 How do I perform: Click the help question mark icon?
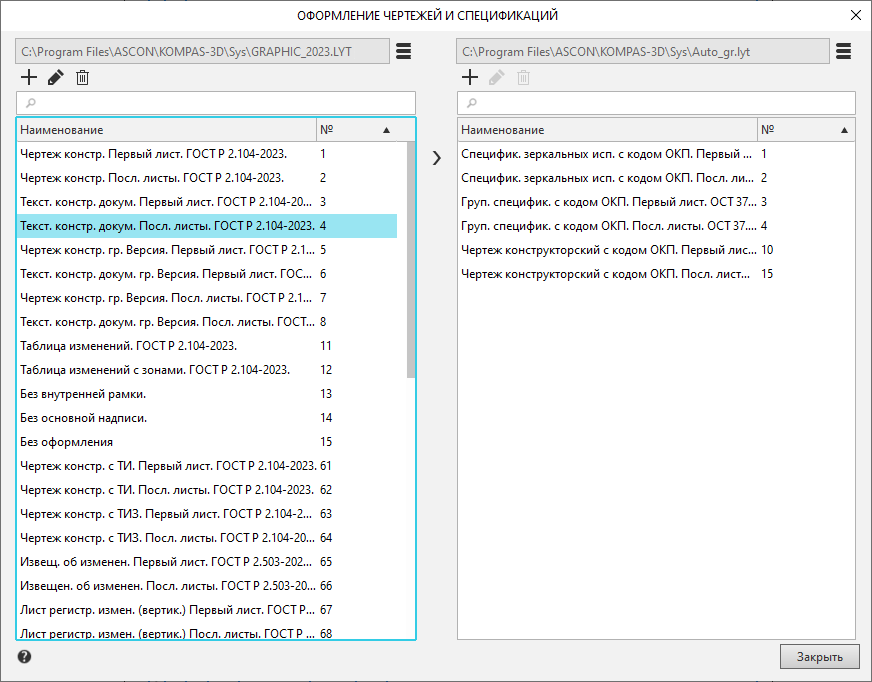tap(24, 657)
